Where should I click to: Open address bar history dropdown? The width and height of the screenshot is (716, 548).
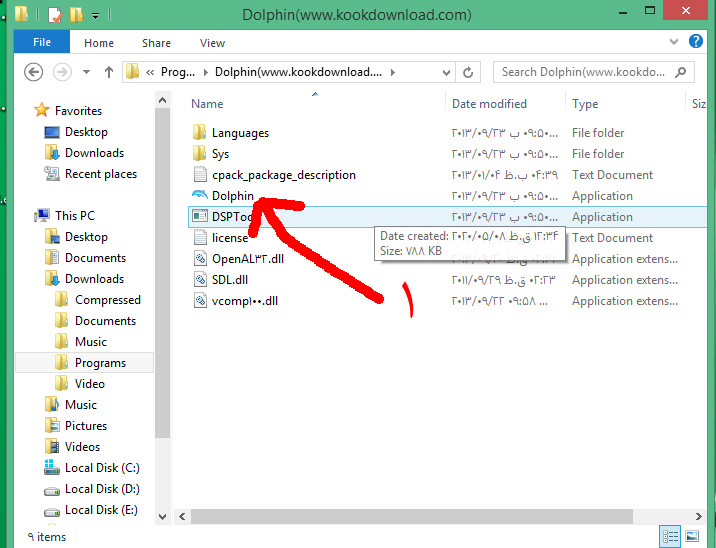tap(446, 72)
